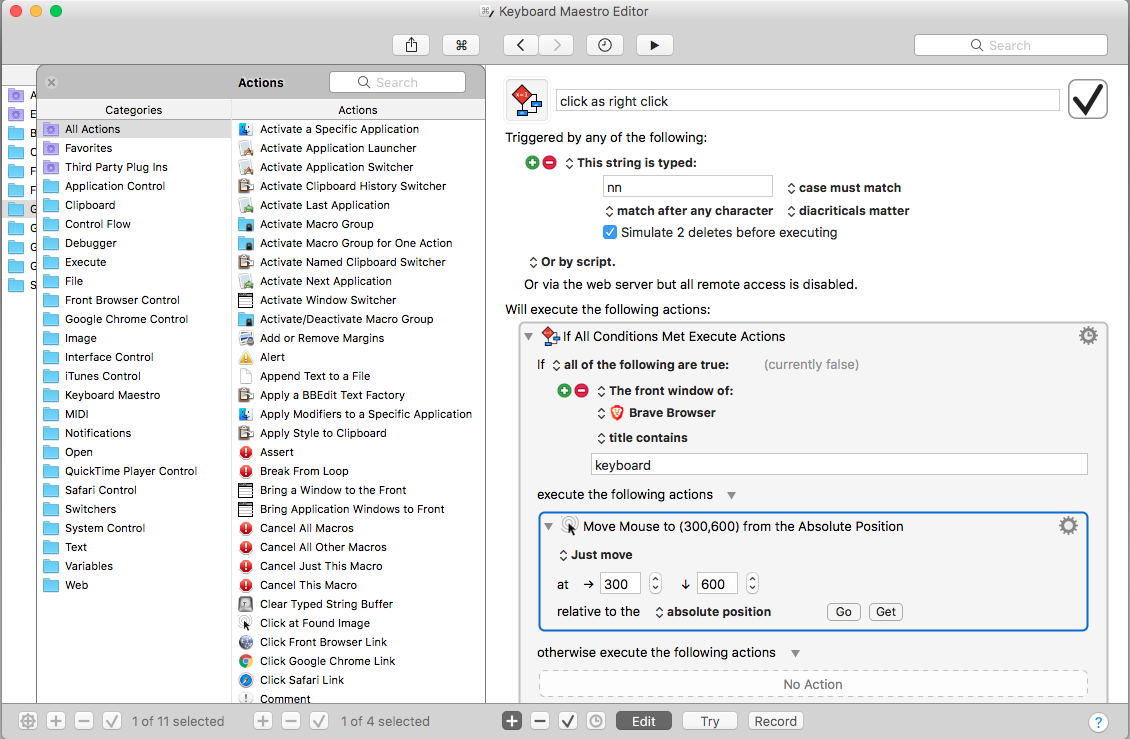The height and width of the screenshot is (739, 1130).
Task: Open the 'The front window of' condition menu
Action: (665, 391)
